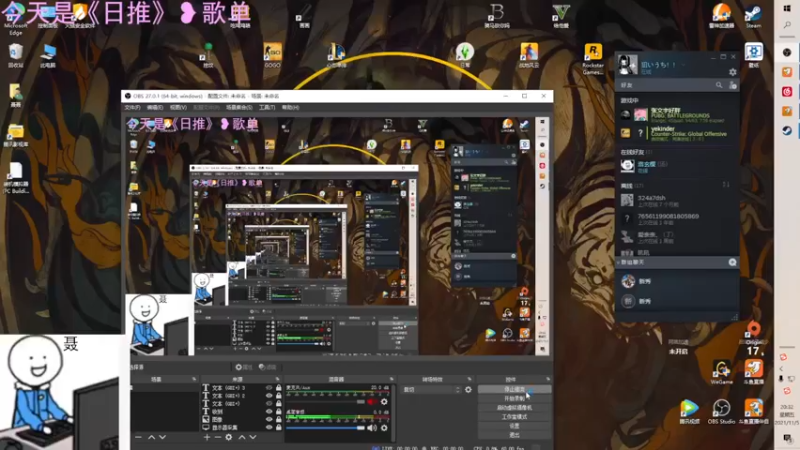Viewport: 800px width, 450px height.
Task: Click the 工作室模式 button
Action: pyautogui.click(x=514, y=417)
